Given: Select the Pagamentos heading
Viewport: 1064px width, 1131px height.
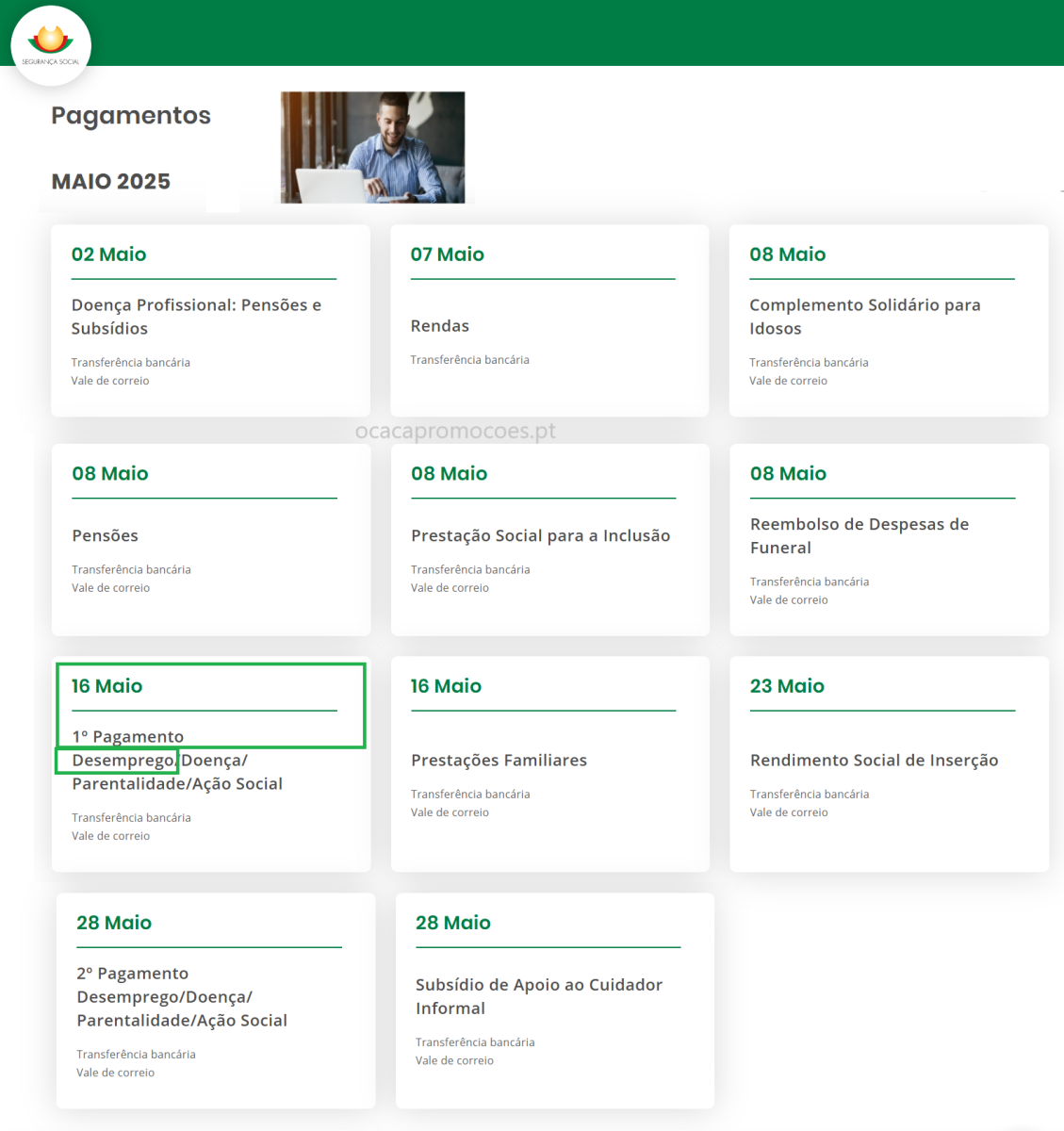Looking at the screenshot, I should [x=131, y=116].
